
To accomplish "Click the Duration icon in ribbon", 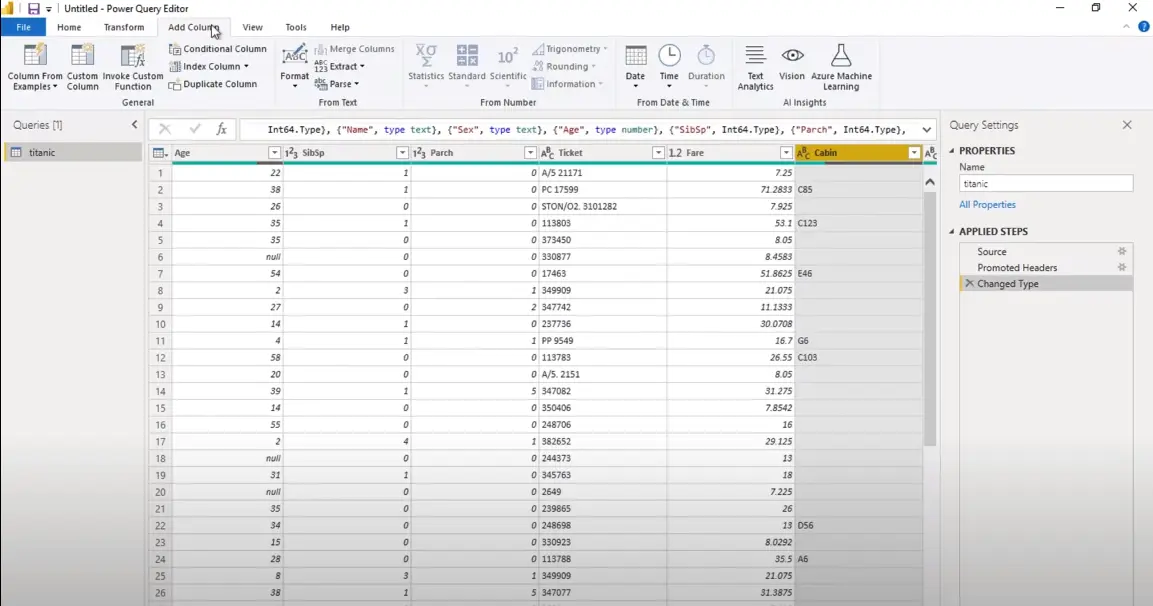I will pyautogui.click(x=706, y=58).
